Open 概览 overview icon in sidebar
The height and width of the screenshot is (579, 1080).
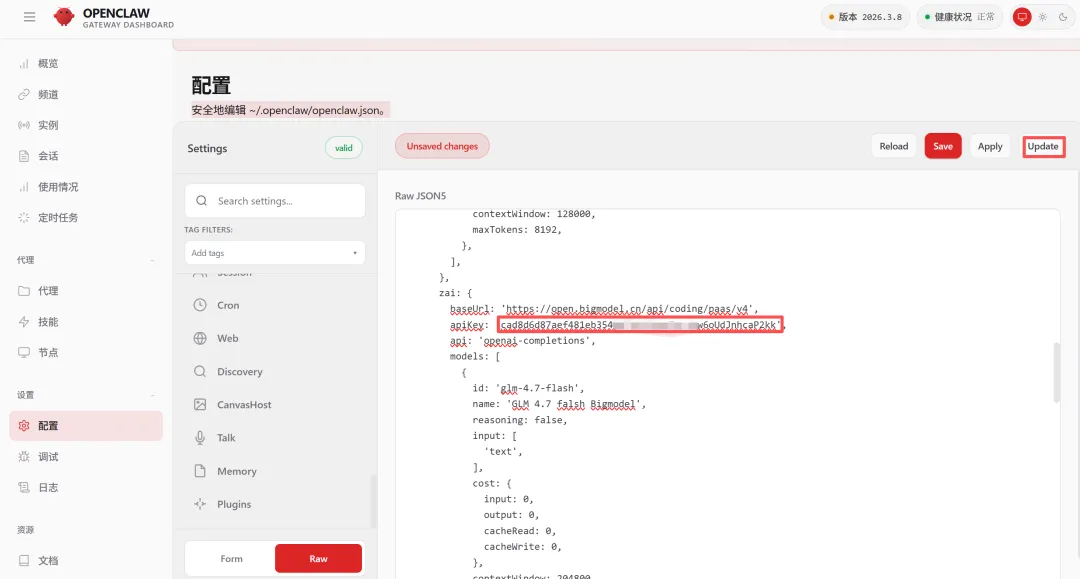23,63
